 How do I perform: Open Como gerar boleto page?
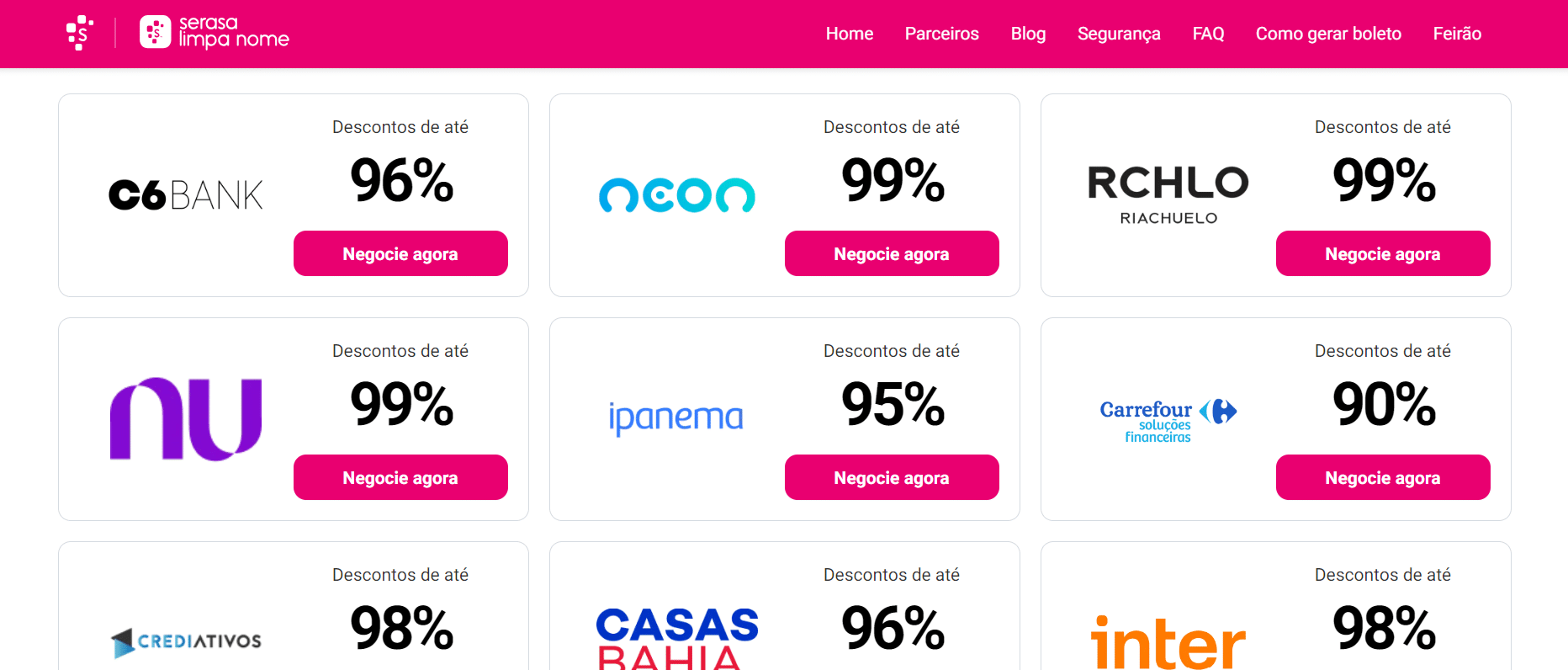click(1328, 34)
